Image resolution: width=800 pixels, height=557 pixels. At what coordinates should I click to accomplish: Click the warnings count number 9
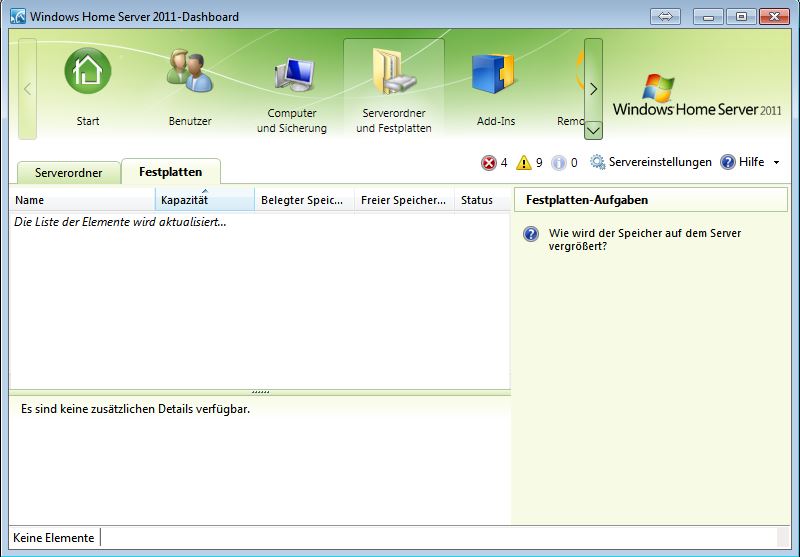[x=539, y=163]
